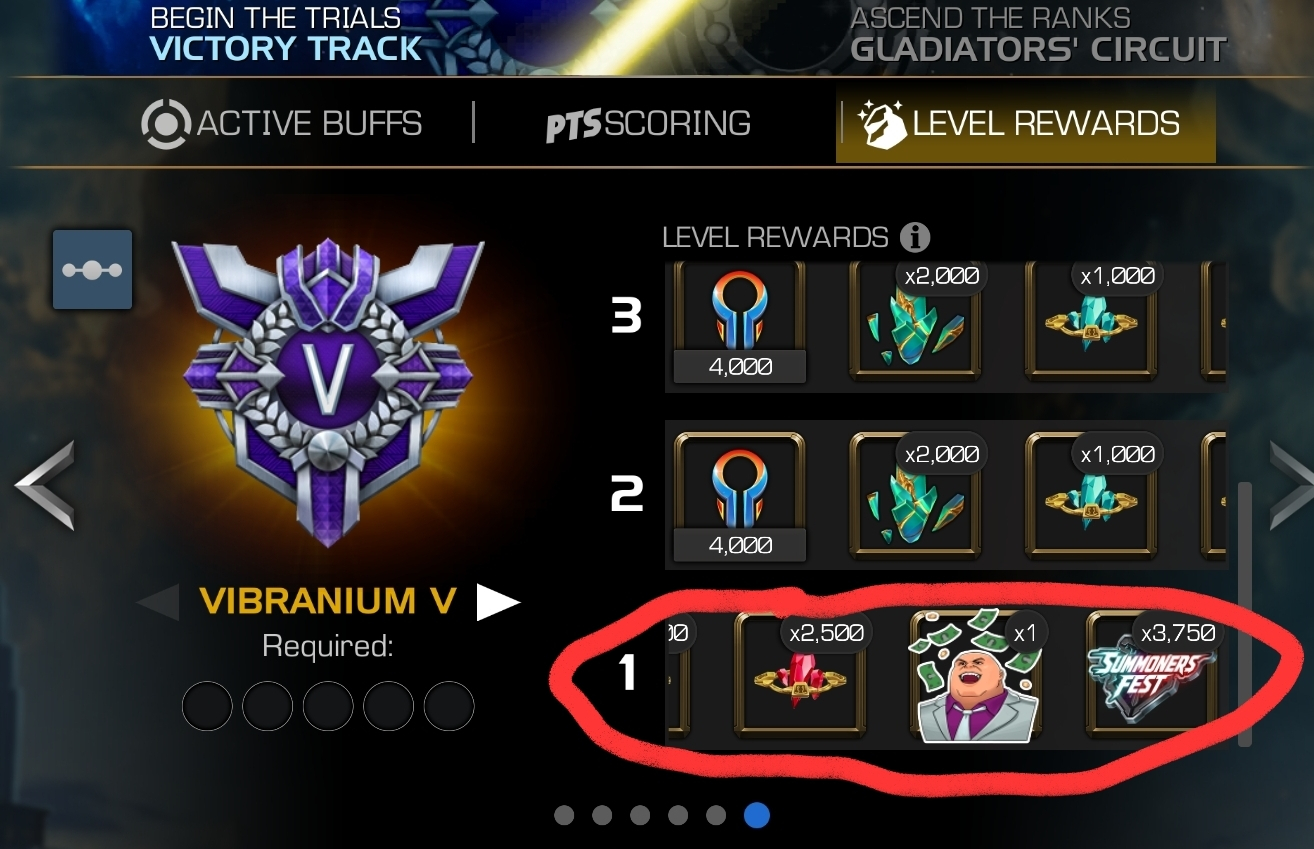
Task: Select previous rank arrow beside Vibranium V
Action: 158,601
